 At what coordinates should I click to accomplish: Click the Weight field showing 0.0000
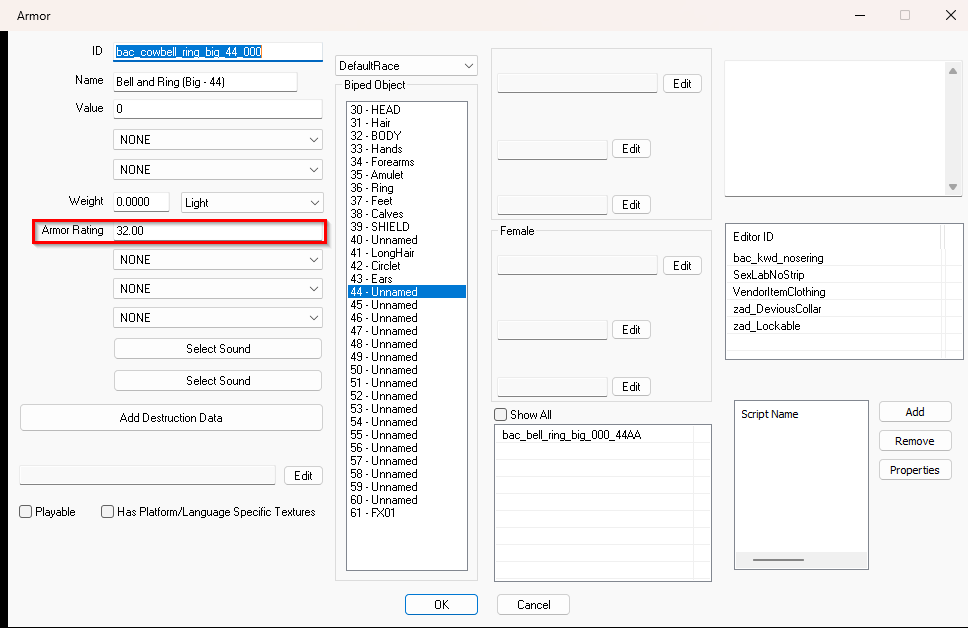click(141, 202)
